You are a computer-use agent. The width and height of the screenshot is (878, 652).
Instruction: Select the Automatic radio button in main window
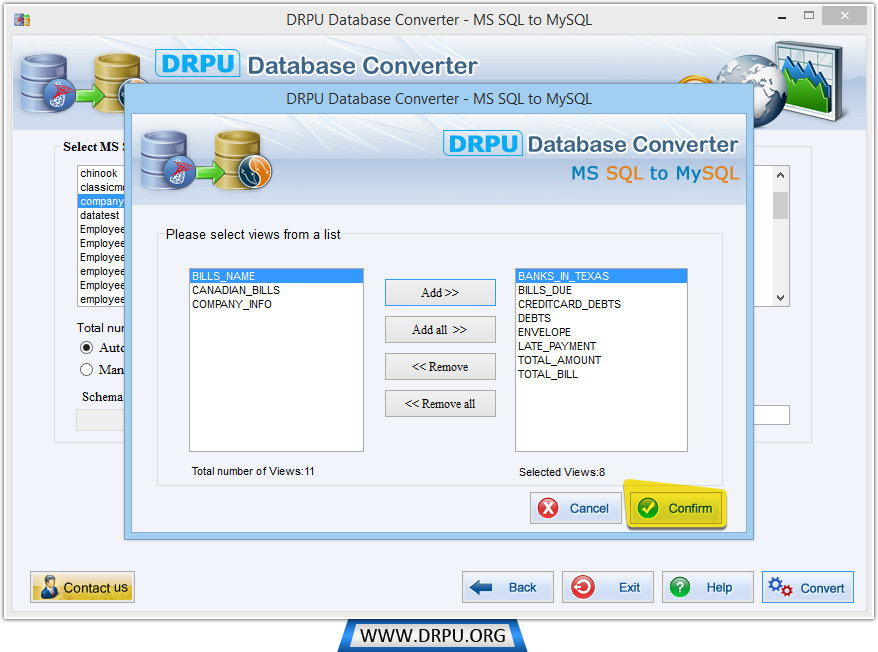(x=86, y=348)
